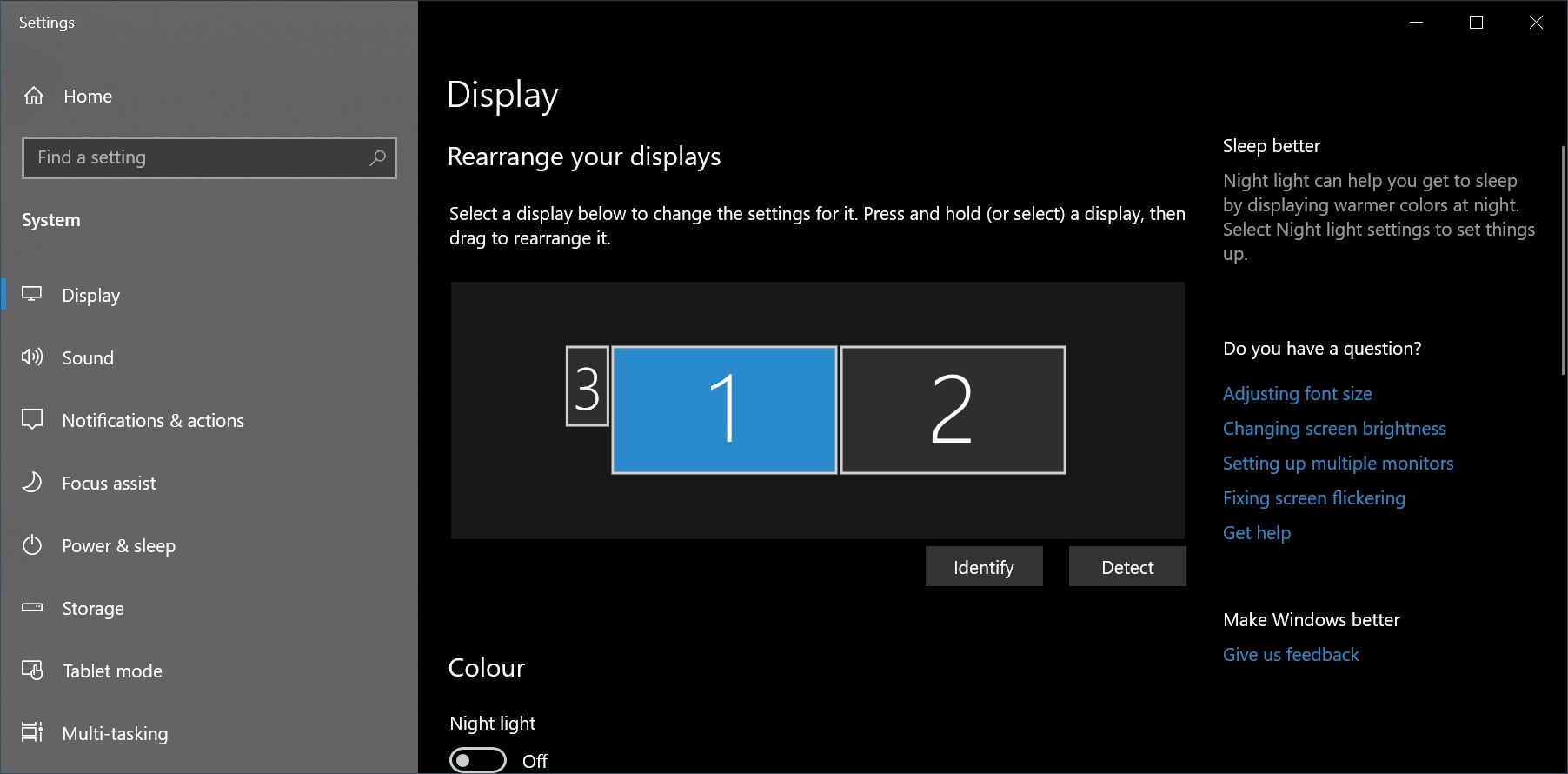Click the Multi-tasking icon
Image resolution: width=1568 pixels, height=774 pixels.
[32, 733]
